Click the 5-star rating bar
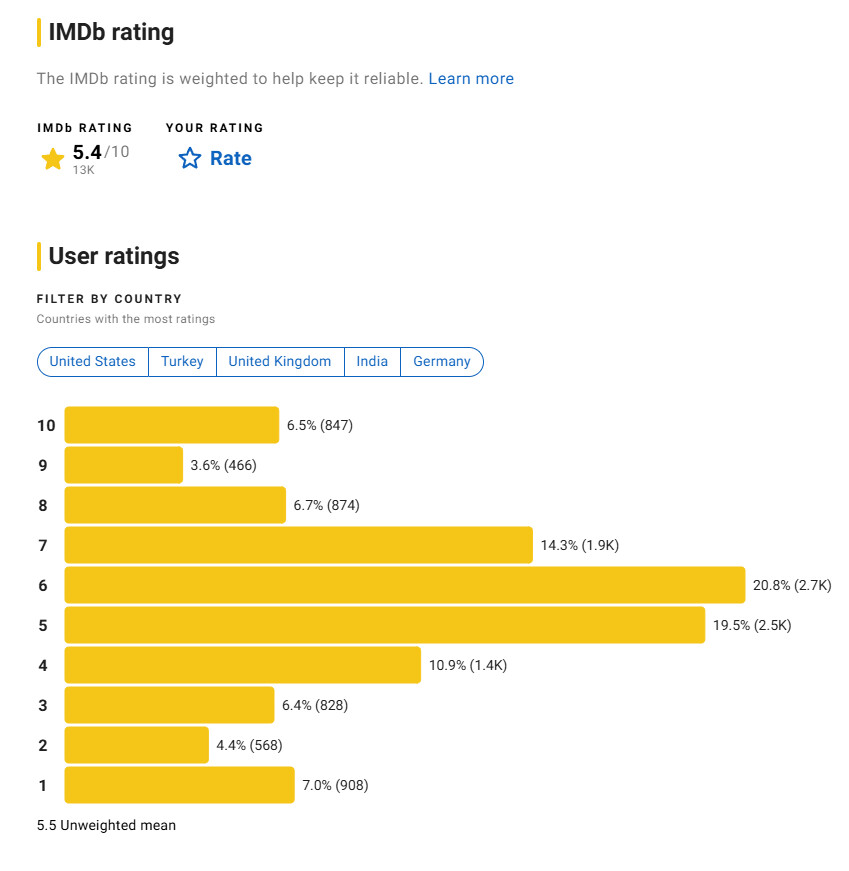849x871 pixels. click(x=384, y=625)
